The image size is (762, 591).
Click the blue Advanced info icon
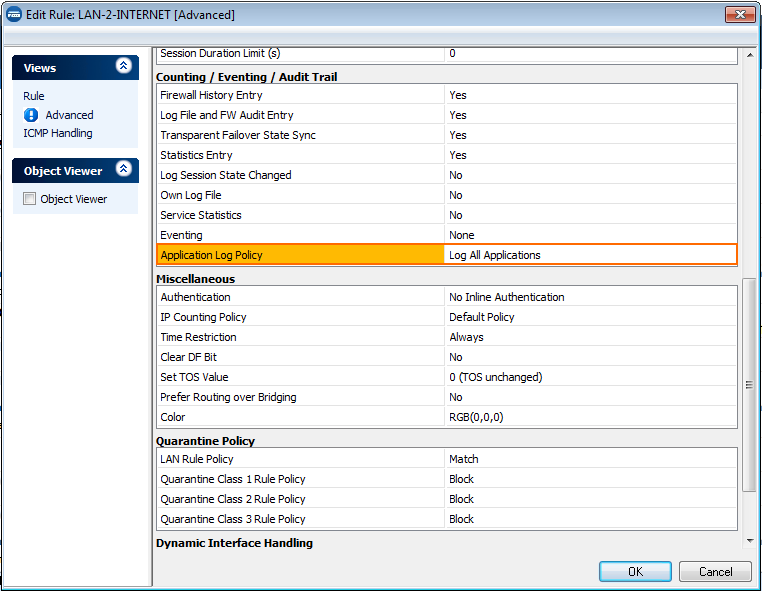click(x=31, y=115)
